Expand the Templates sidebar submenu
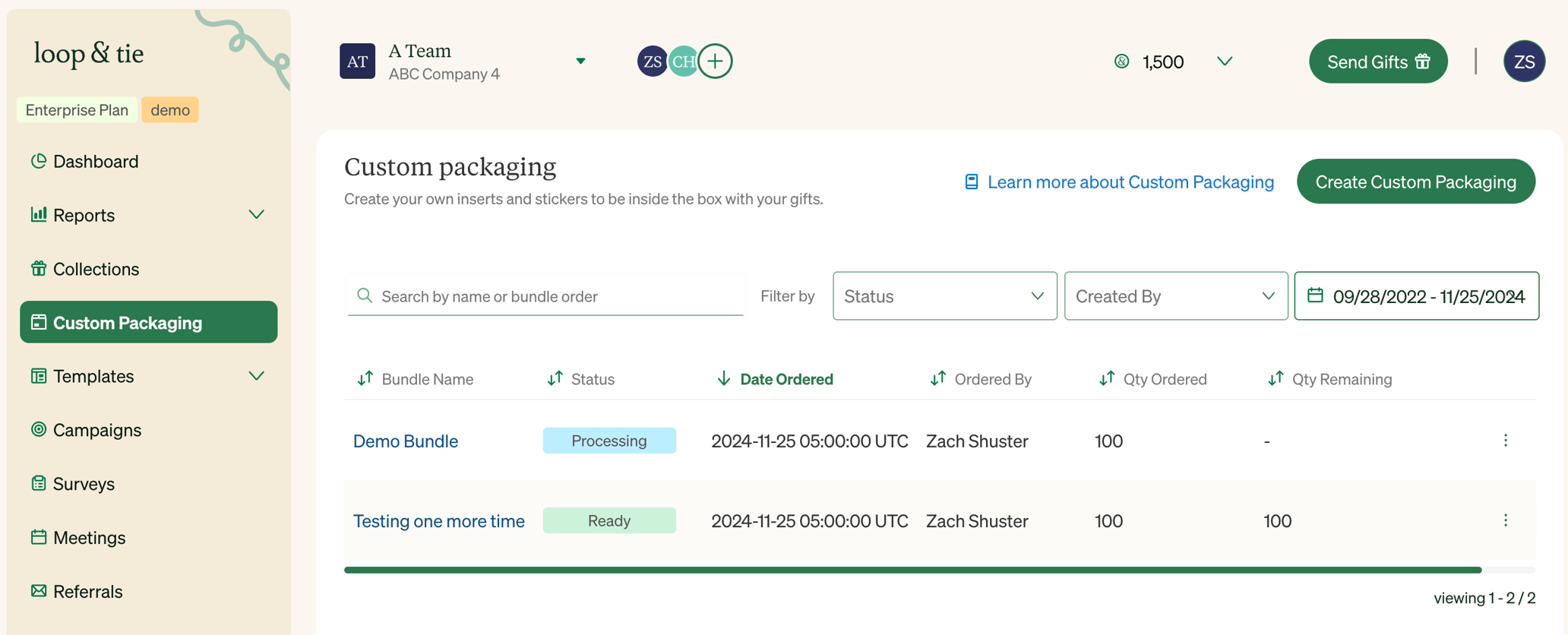 [257, 376]
